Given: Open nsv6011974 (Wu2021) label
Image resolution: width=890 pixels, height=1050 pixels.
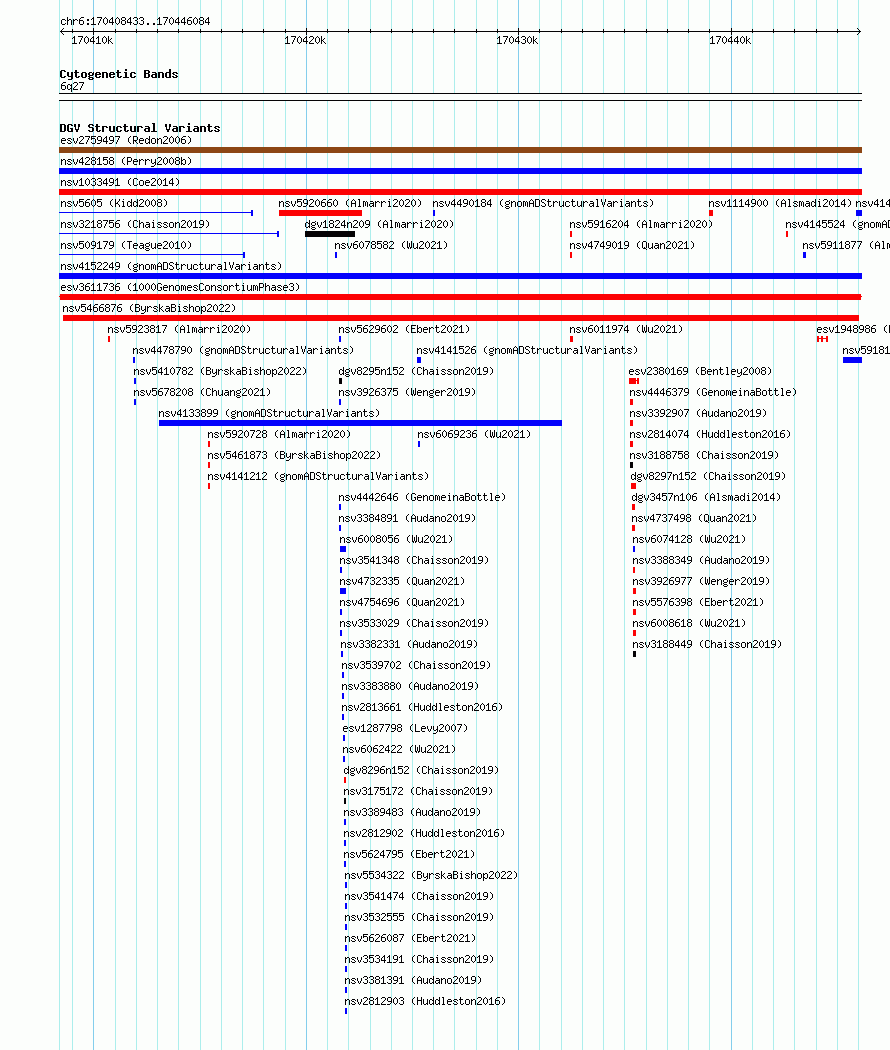Looking at the screenshot, I should (626, 329).
